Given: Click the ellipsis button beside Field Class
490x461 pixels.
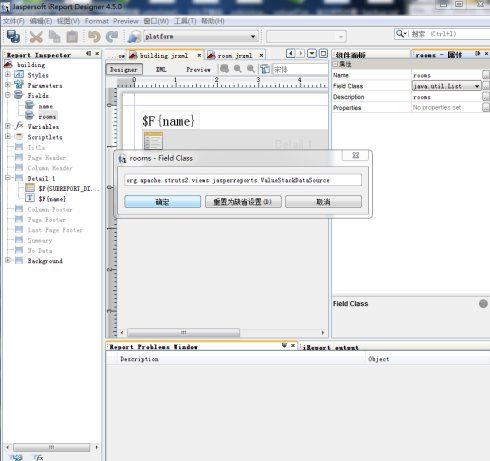Looking at the screenshot, I should 486,86.
